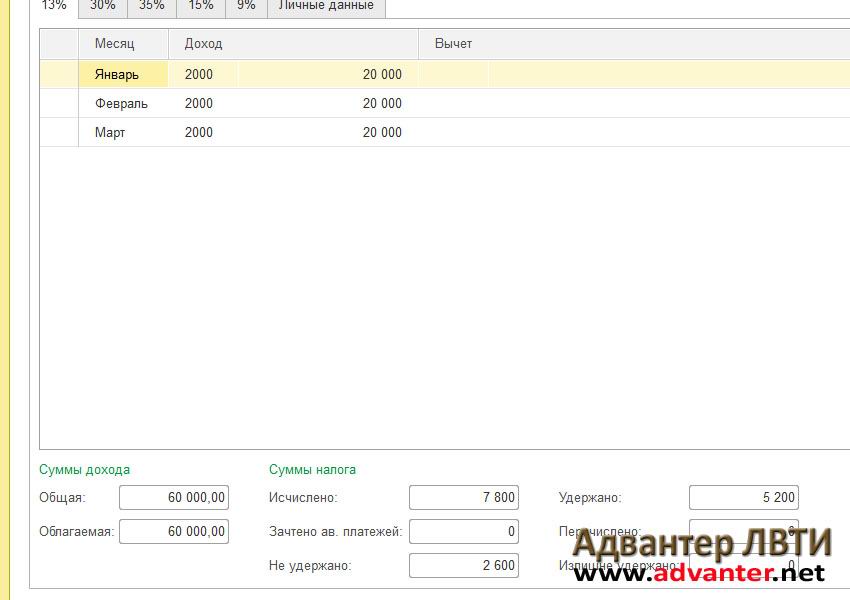This screenshot has width=850, height=600.
Task: Click the Доход column header
Action: pos(293,44)
